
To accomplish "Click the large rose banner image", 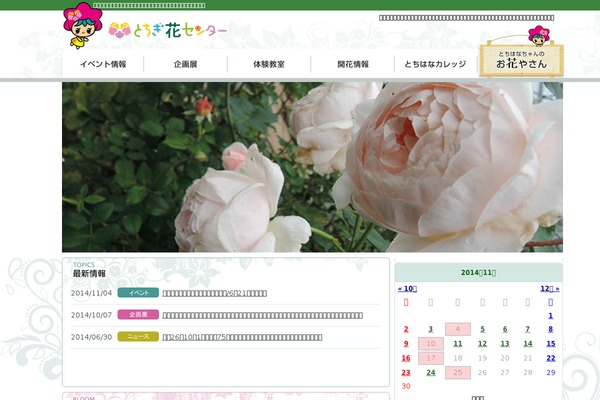I will (312, 167).
